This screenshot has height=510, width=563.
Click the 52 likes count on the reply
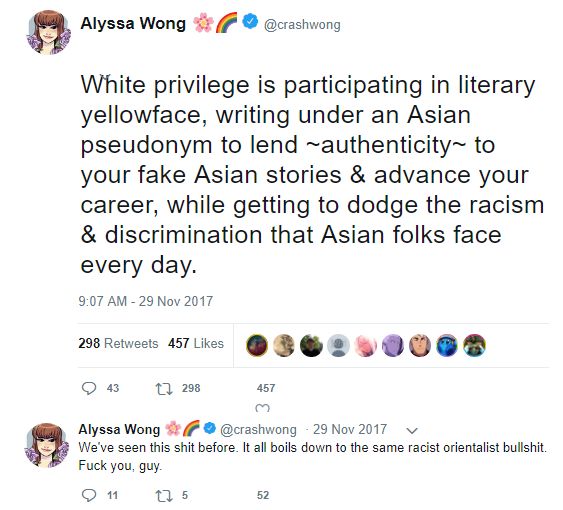(x=263, y=496)
